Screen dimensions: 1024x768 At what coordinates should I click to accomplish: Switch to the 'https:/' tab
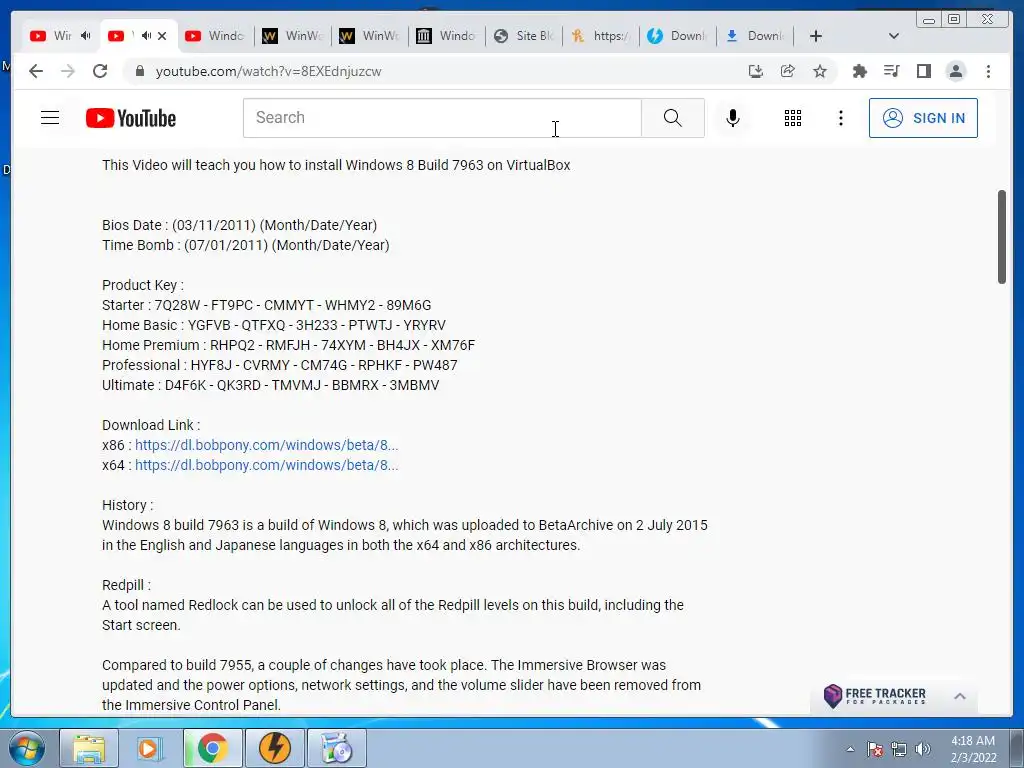[601, 36]
